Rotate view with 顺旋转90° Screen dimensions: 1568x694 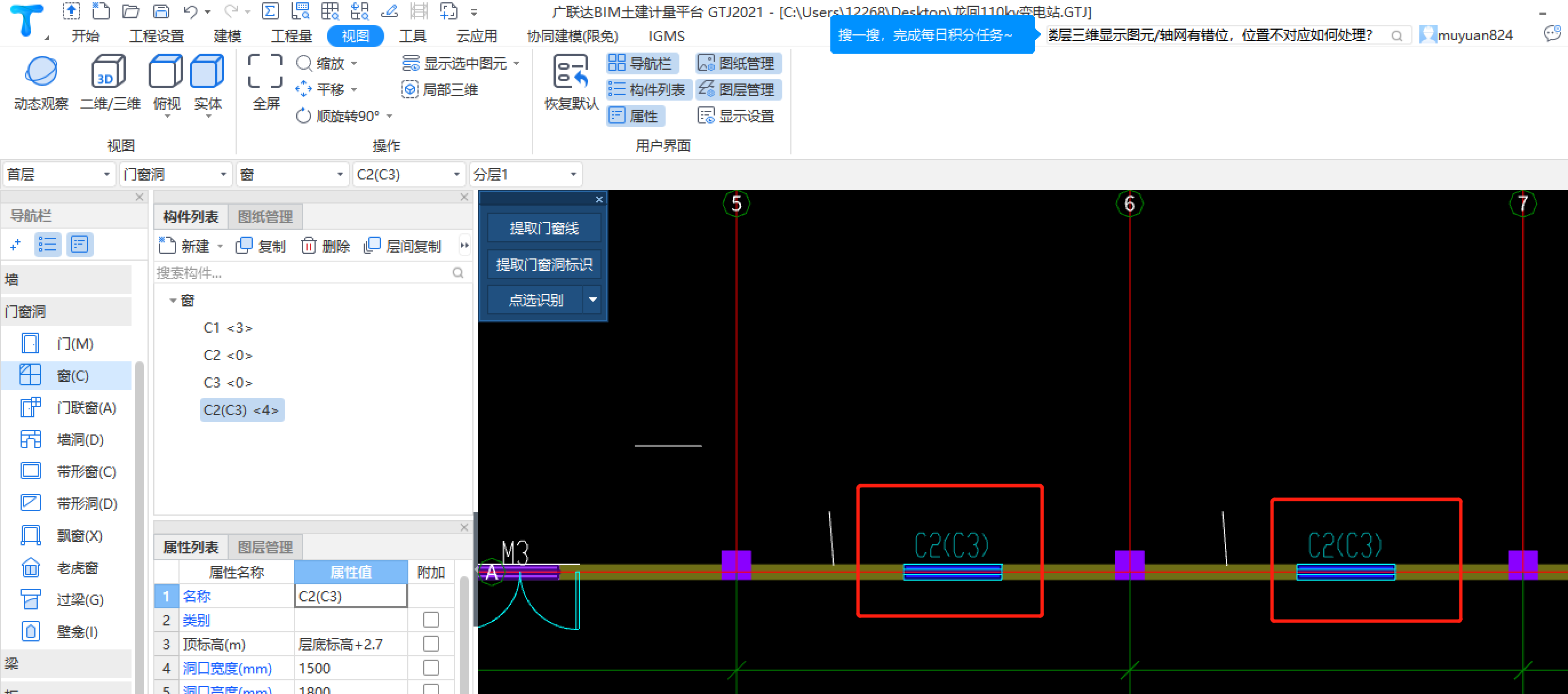[x=344, y=115]
